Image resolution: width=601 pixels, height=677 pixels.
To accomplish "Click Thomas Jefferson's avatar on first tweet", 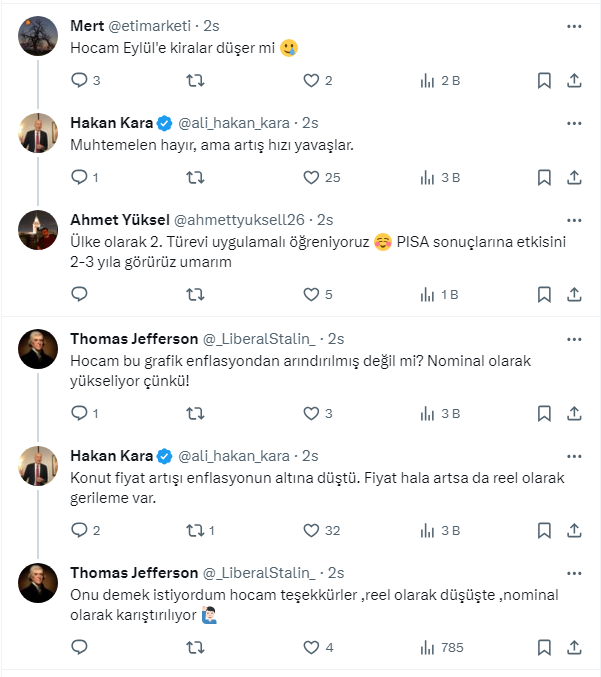I will (x=38, y=349).
